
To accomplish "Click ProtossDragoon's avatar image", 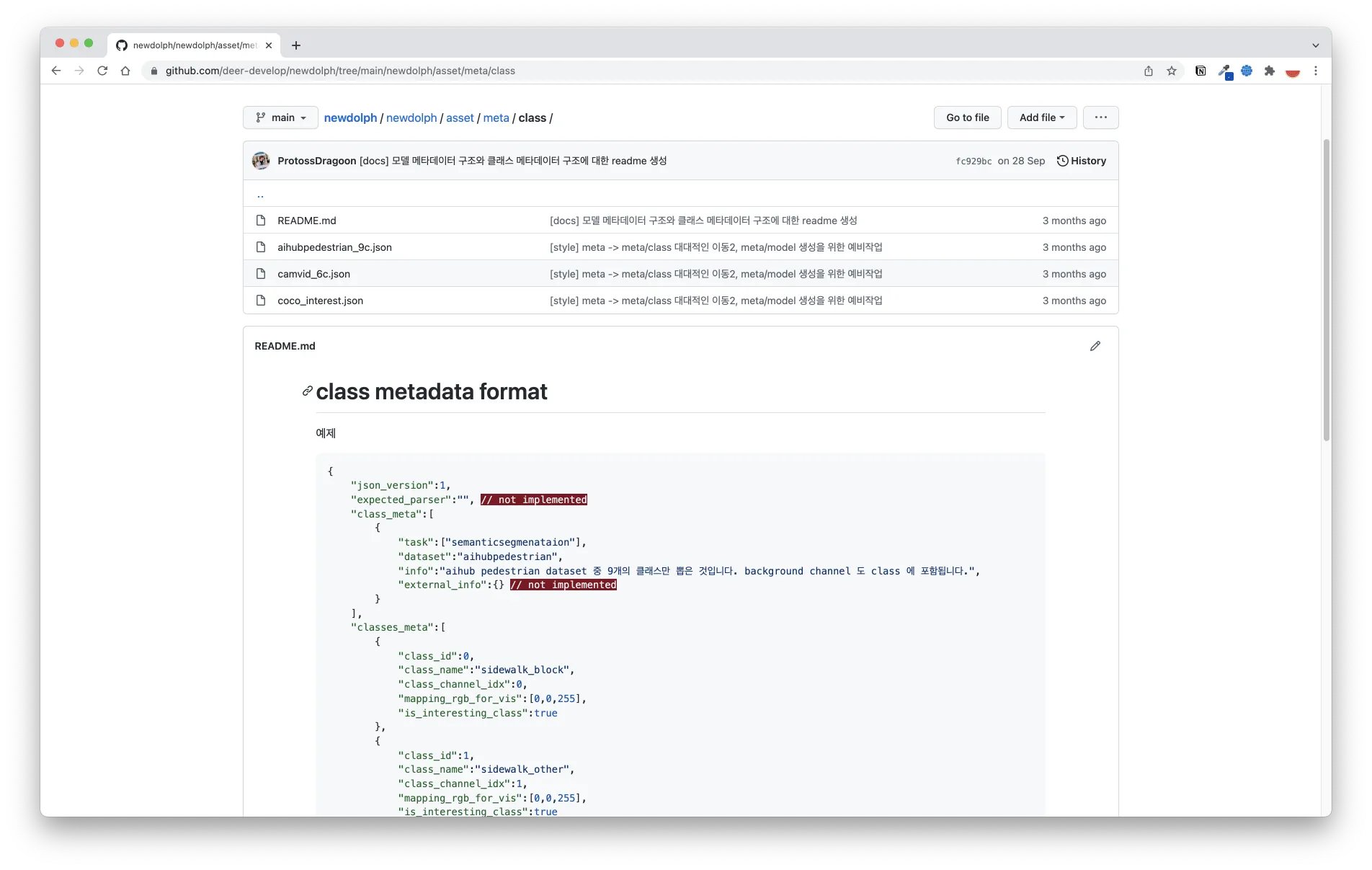I will [x=261, y=161].
